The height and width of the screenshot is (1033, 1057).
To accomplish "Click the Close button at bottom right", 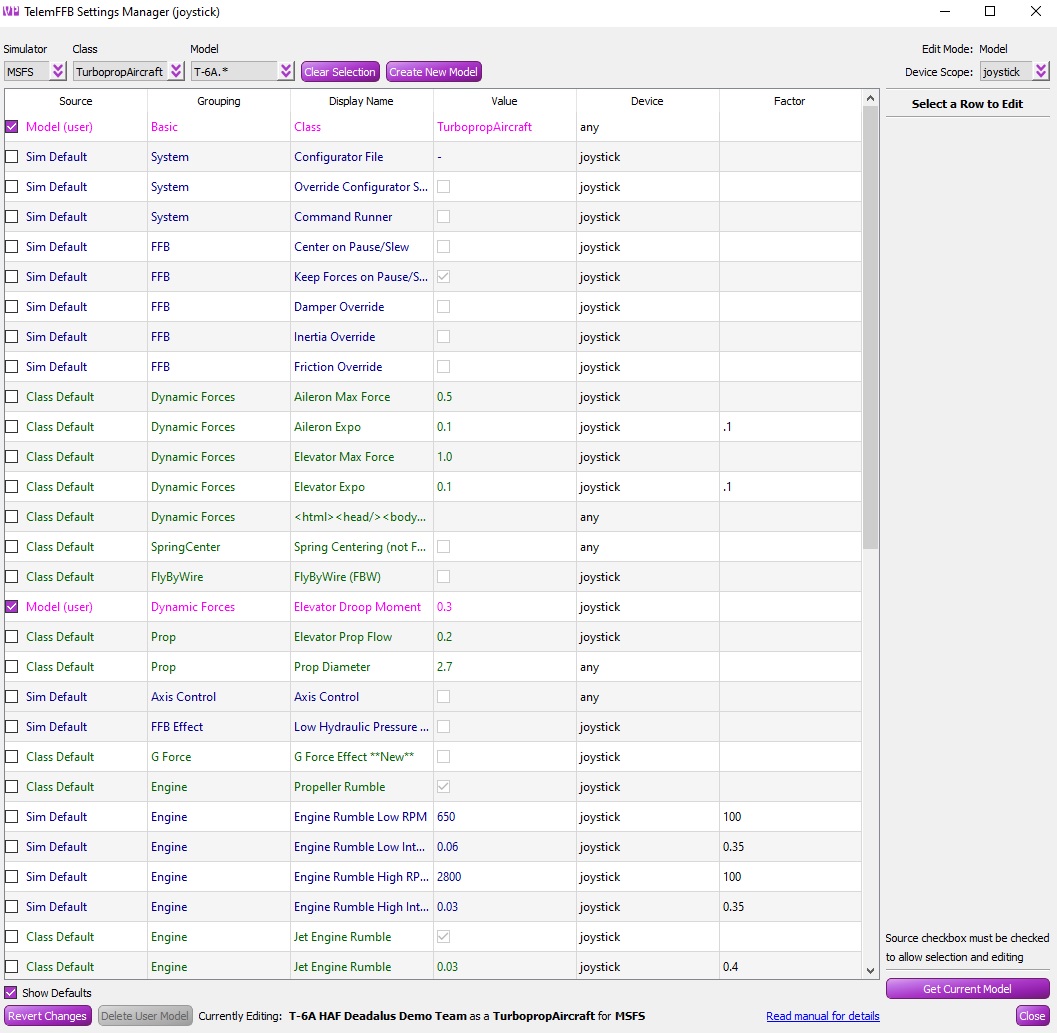I will coord(1032,1015).
